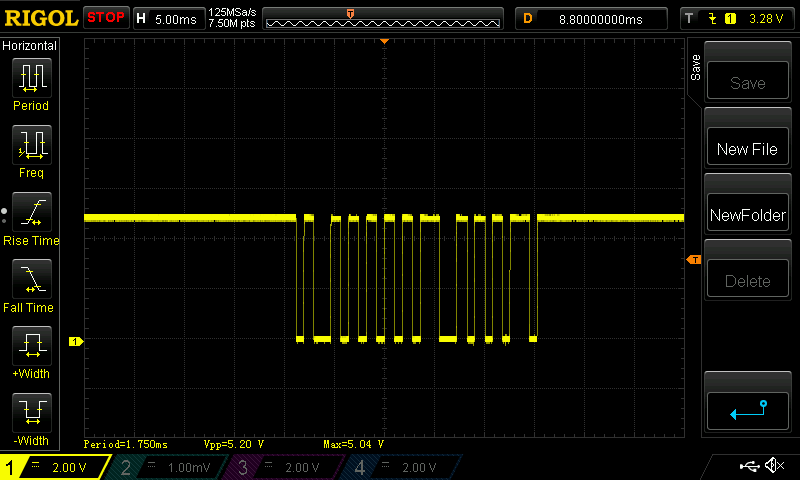The width and height of the screenshot is (800, 480).
Task: Click the Period=1.750ms measurement readout
Action: tap(126, 444)
